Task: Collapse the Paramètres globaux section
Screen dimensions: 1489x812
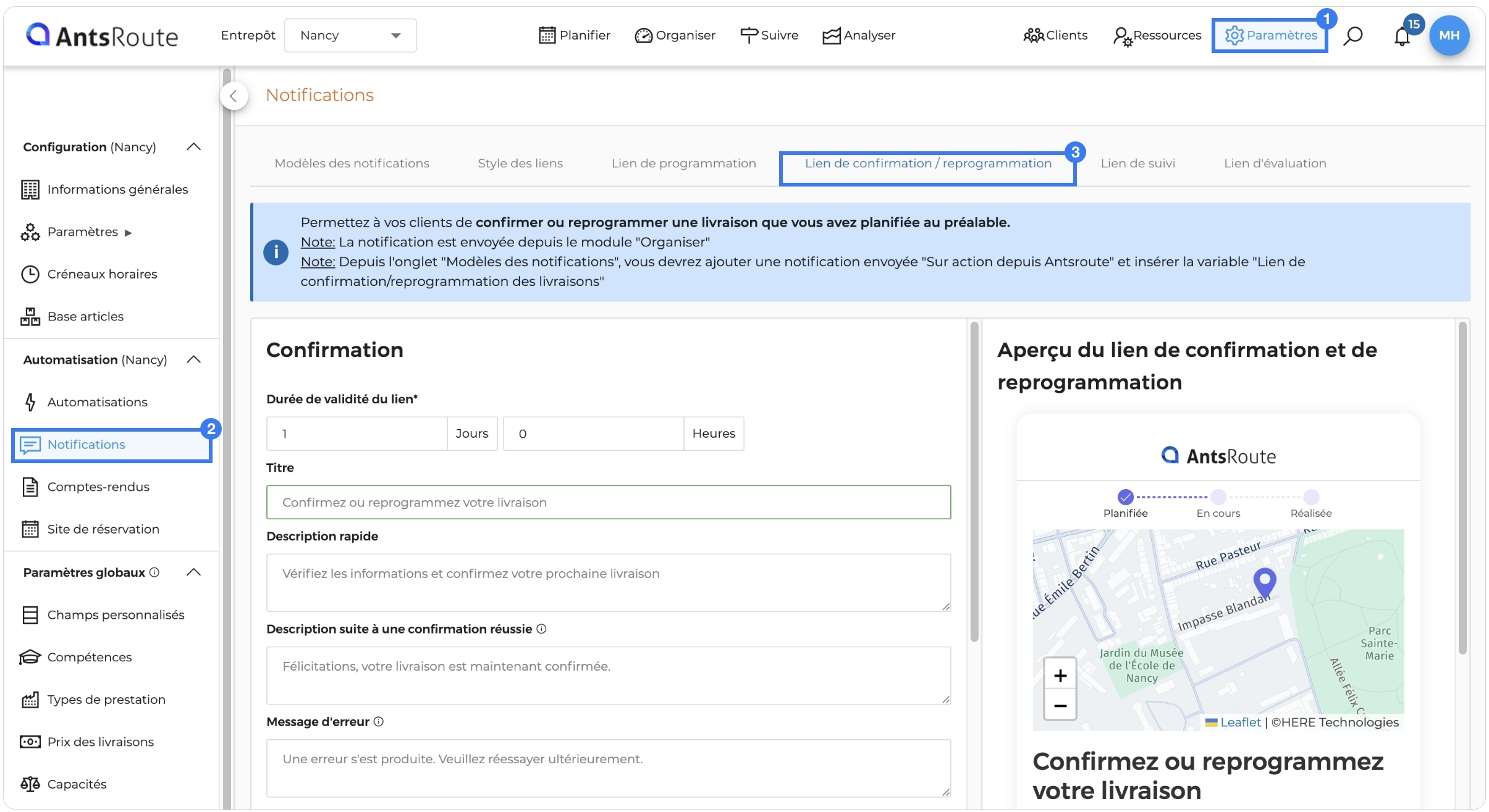Action: (194, 572)
